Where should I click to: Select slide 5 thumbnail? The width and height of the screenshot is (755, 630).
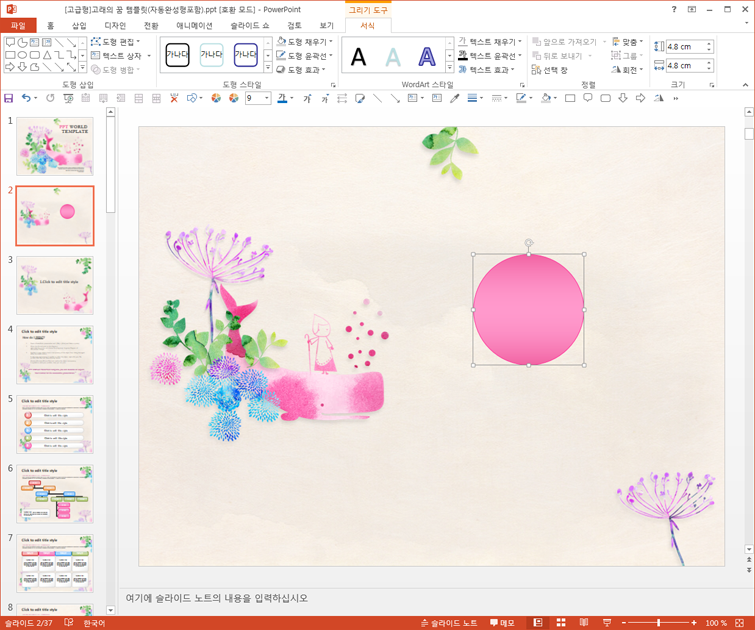[55, 424]
